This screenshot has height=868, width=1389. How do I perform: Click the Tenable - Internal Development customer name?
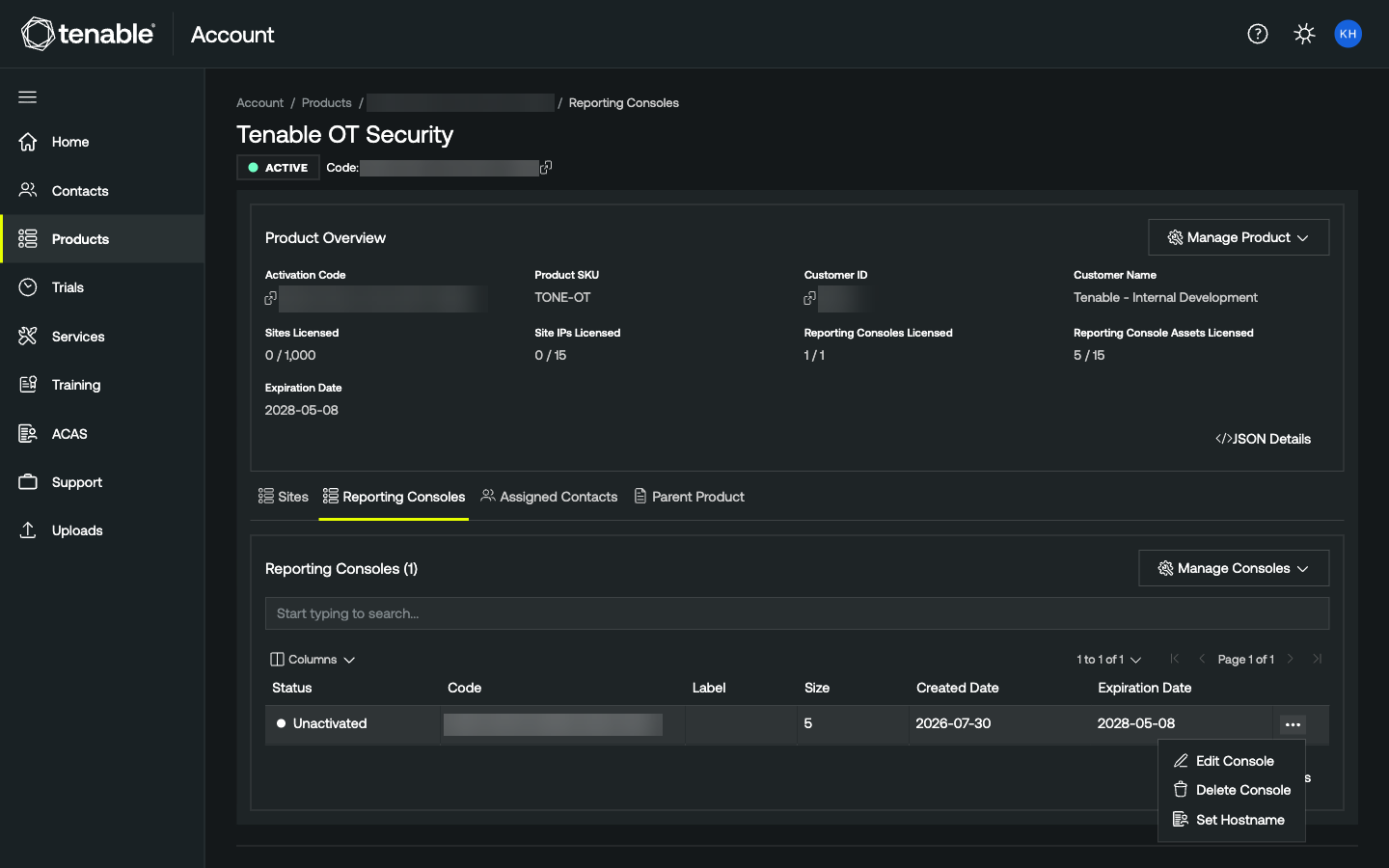click(x=1165, y=298)
